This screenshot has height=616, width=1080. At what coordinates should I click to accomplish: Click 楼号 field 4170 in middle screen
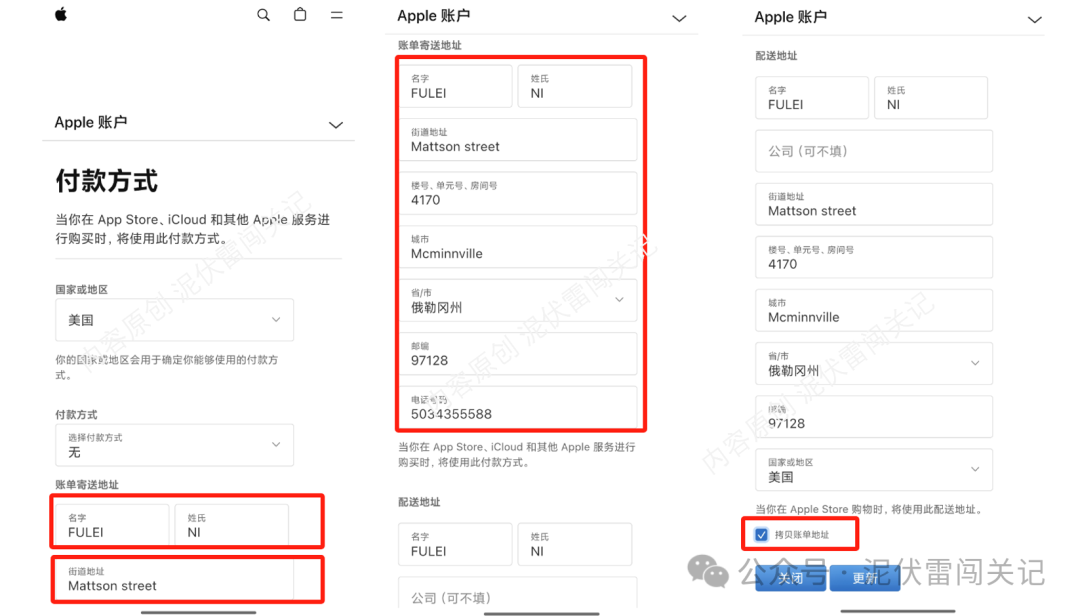tap(518, 194)
